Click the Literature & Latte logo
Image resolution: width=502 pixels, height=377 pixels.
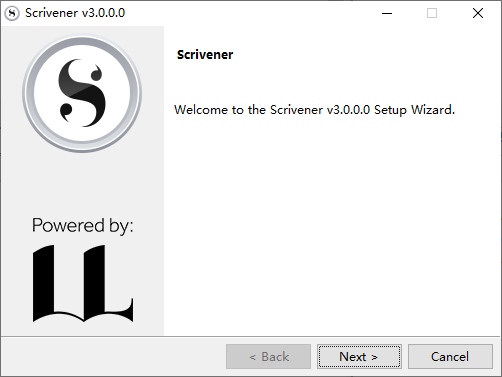83,284
